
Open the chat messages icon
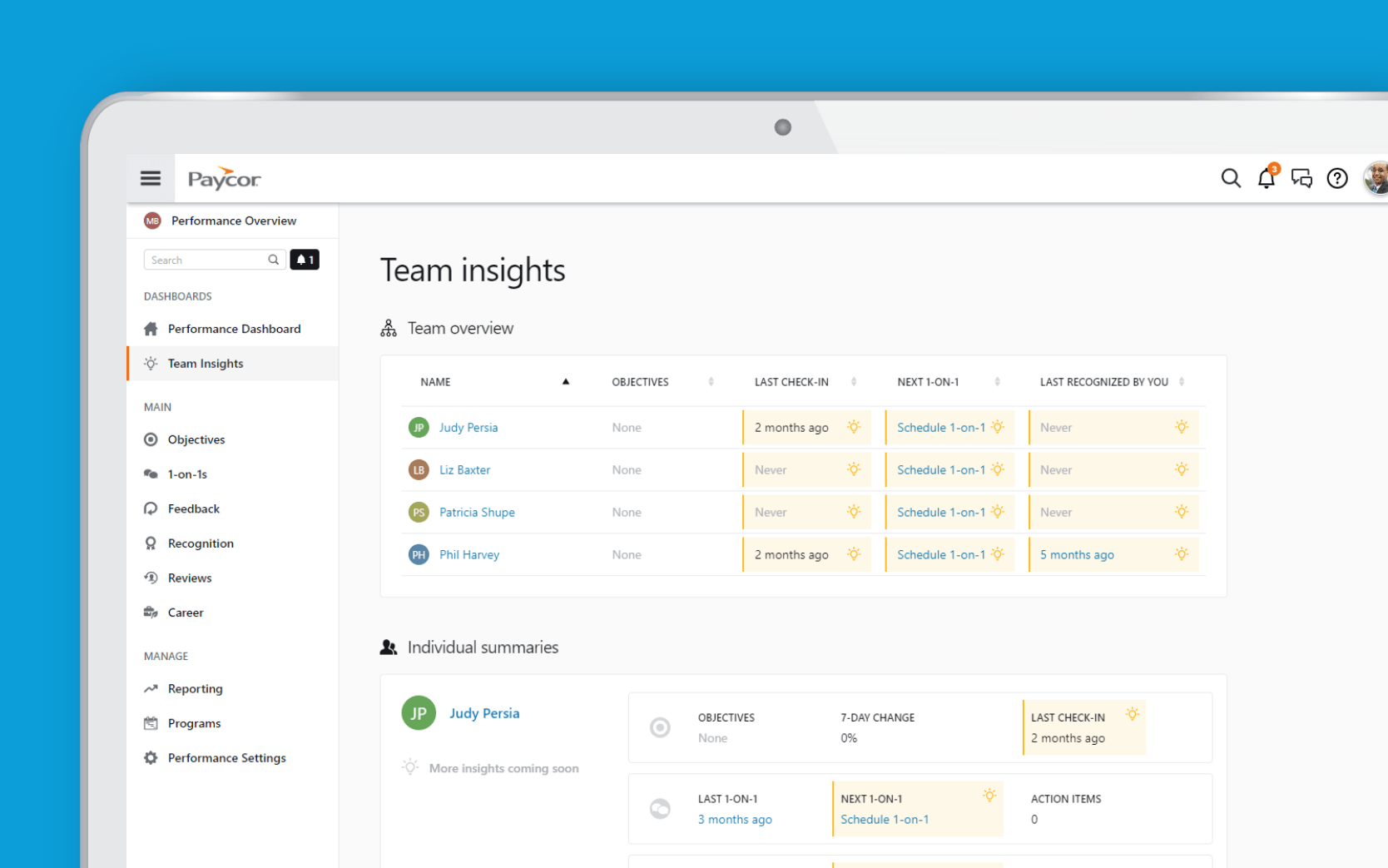(1301, 178)
